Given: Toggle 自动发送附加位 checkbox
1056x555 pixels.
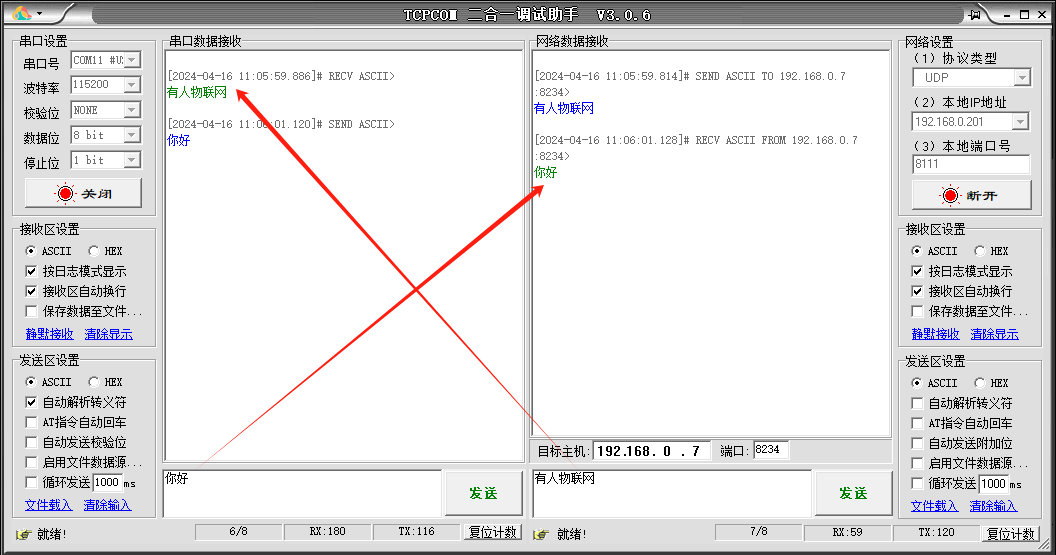Looking at the screenshot, I should pos(917,443).
